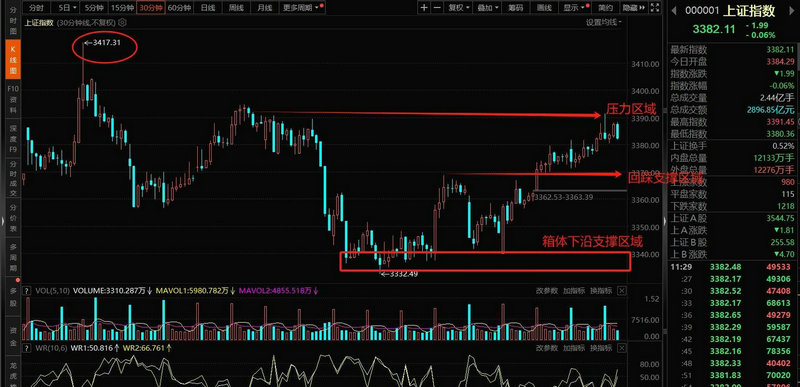Open the 分时成交 sidebar tab
The width and height of the screenshot is (800, 387).
click(14, 178)
